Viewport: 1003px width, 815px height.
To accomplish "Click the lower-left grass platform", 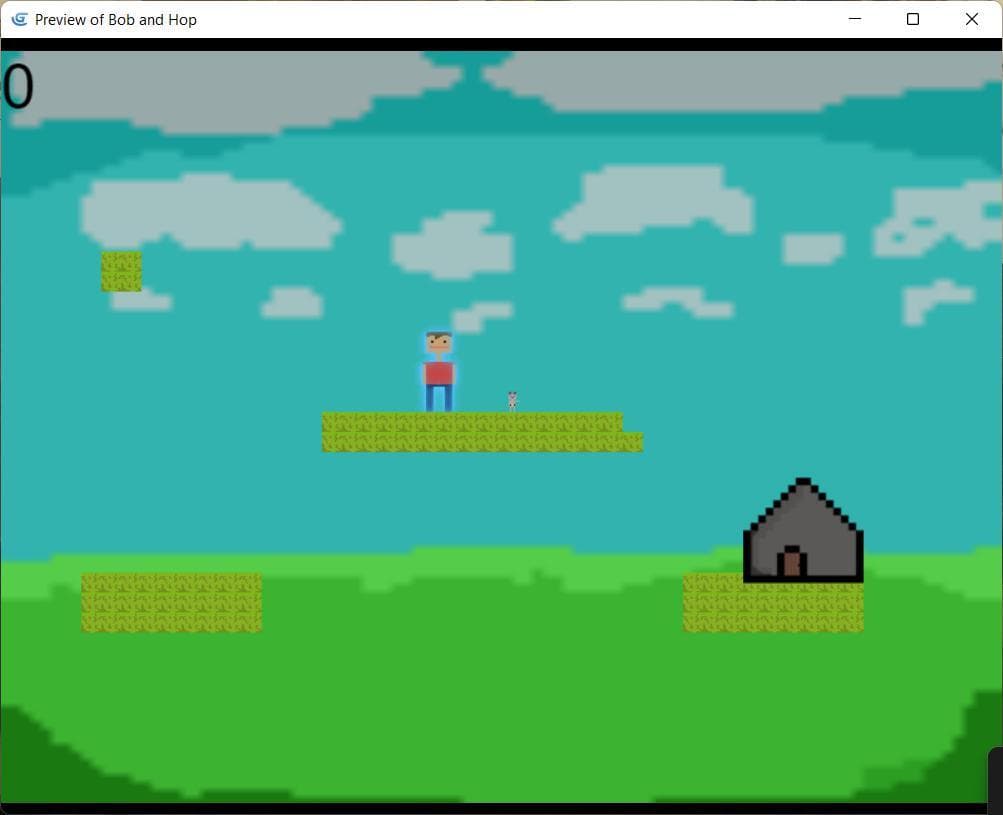I will click(171, 603).
